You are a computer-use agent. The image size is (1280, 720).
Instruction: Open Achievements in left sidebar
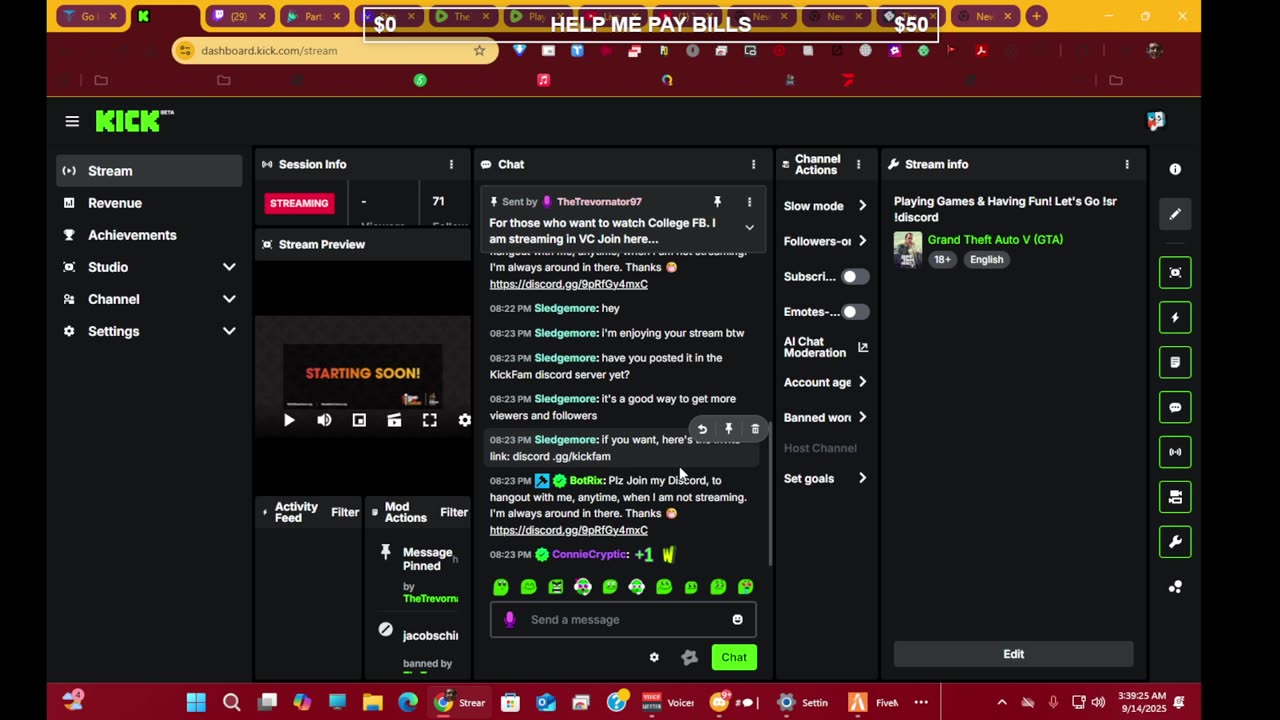click(149, 235)
